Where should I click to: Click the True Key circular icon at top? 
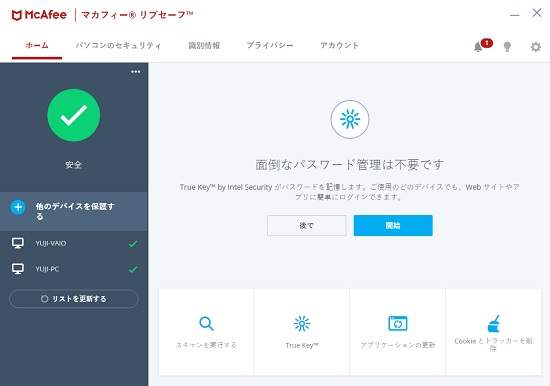(x=350, y=119)
